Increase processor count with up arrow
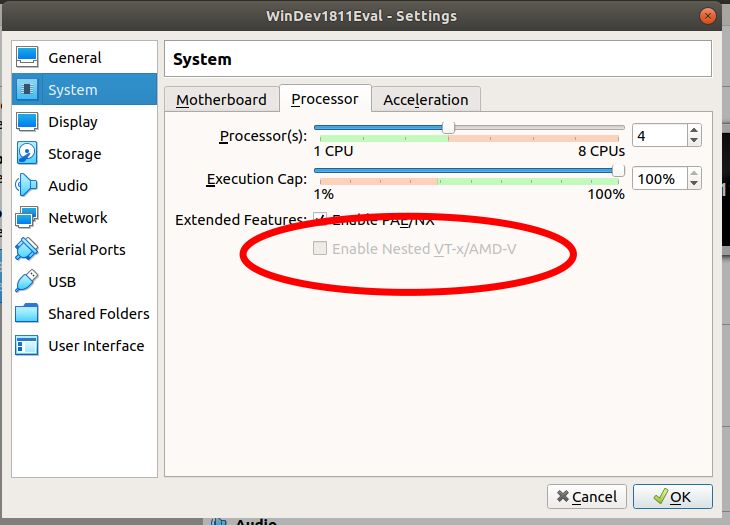The width and height of the screenshot is (730, 525). tap(694, 130)
